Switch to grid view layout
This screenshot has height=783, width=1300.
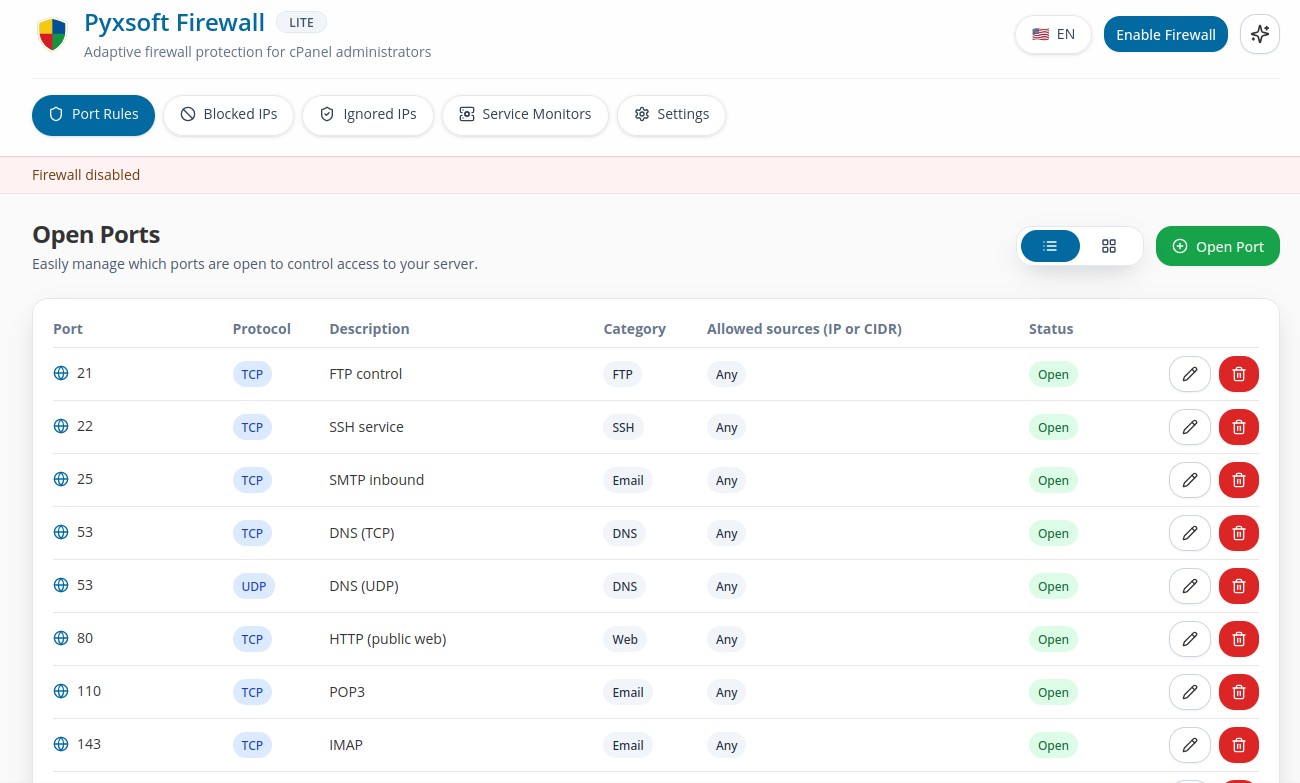[1108, 246]
